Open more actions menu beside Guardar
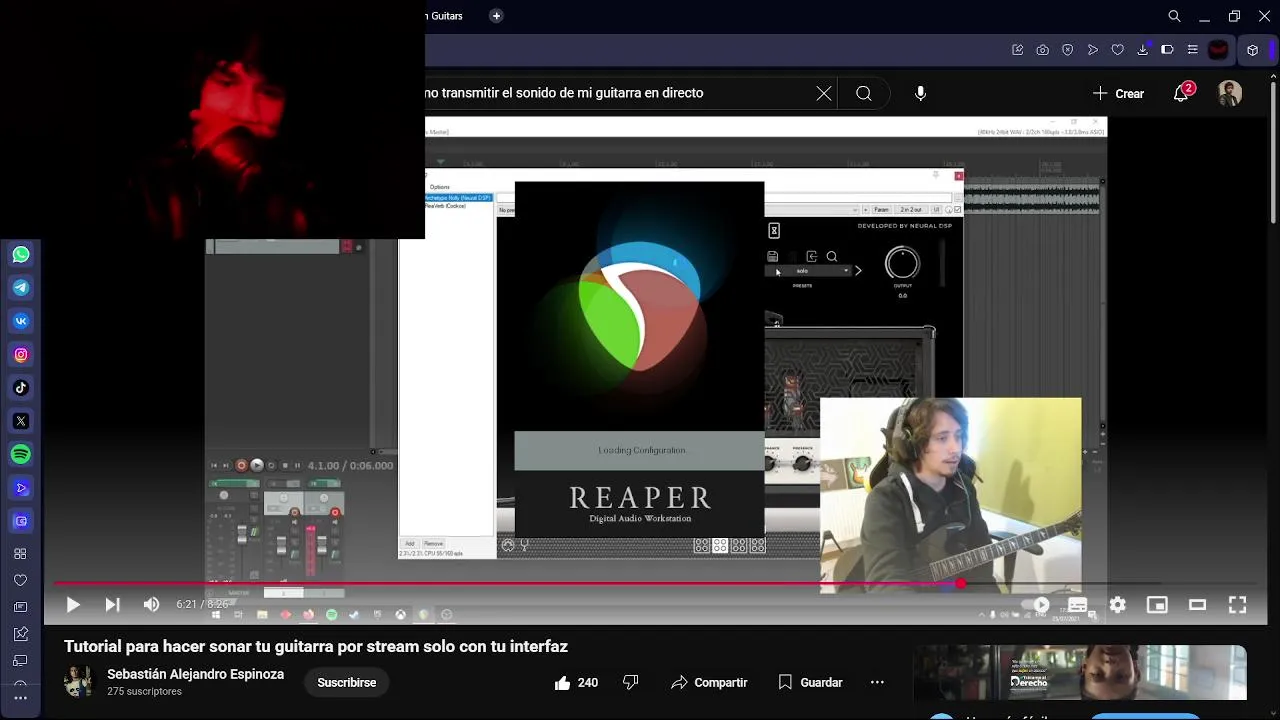Image resolution: width=1280 pixels, height=720 pixels. pos(877,683)
